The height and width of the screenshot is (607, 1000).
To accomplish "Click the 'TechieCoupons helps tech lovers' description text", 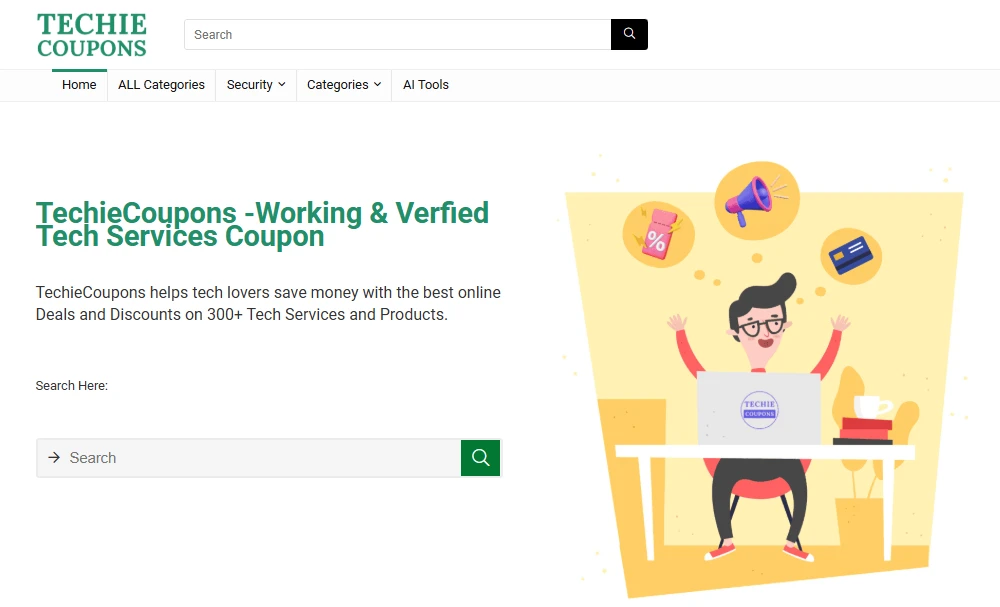I will (268, 304).
